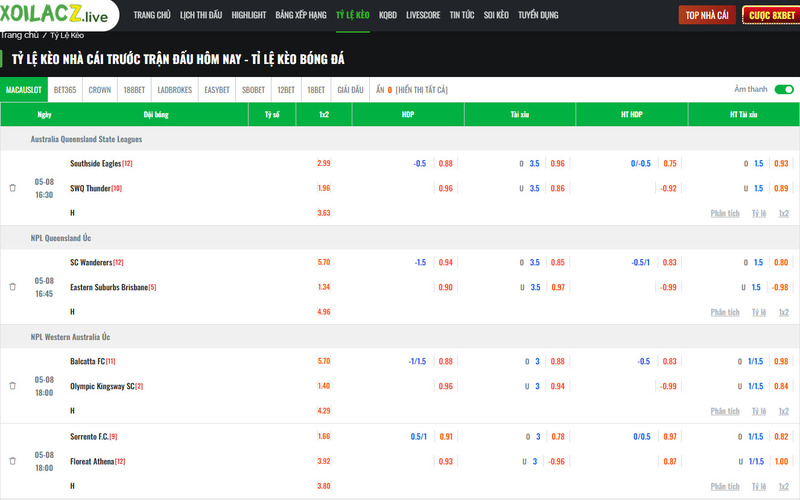Open Phân tích for Balcatta FC match
This screenshot has width=800, height=500.
point(725,411)
